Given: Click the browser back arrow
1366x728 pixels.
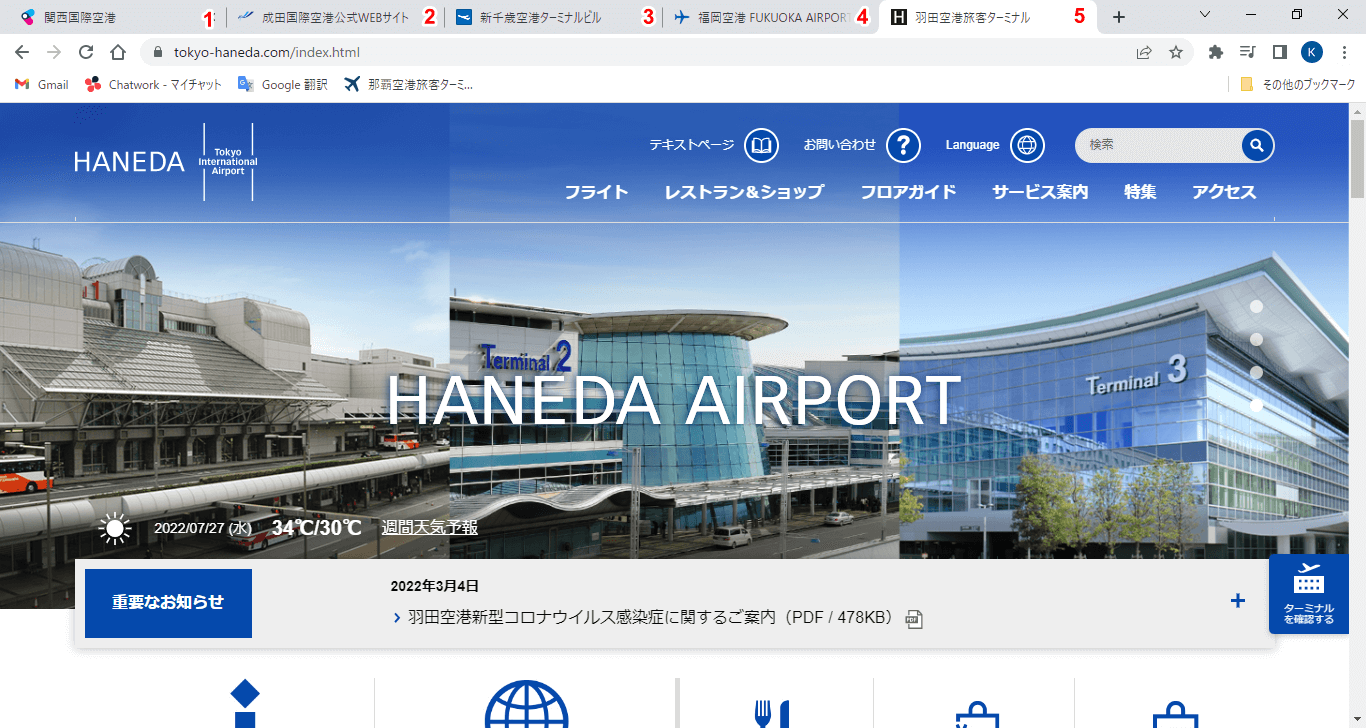Looking at the screenshot, I should pyautogui.click(x=22, y=52).
